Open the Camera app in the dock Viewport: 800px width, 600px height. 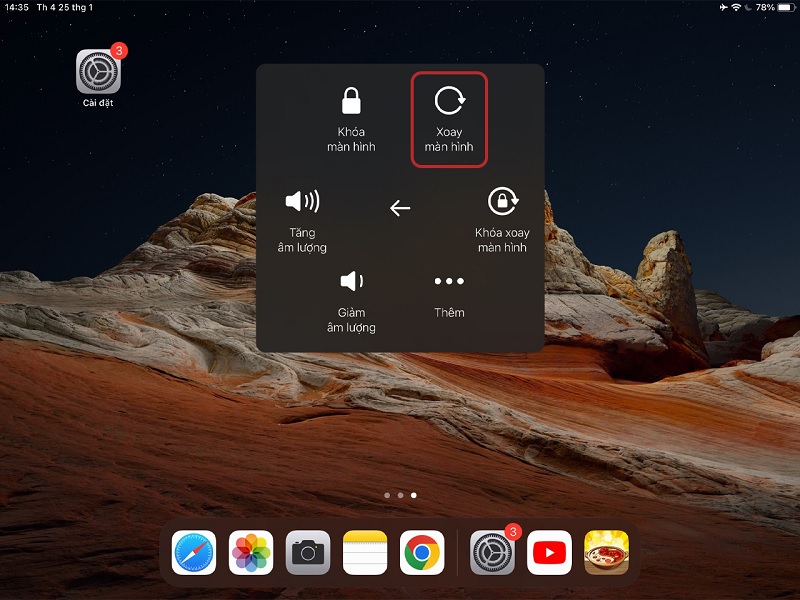tap(307, 551)
